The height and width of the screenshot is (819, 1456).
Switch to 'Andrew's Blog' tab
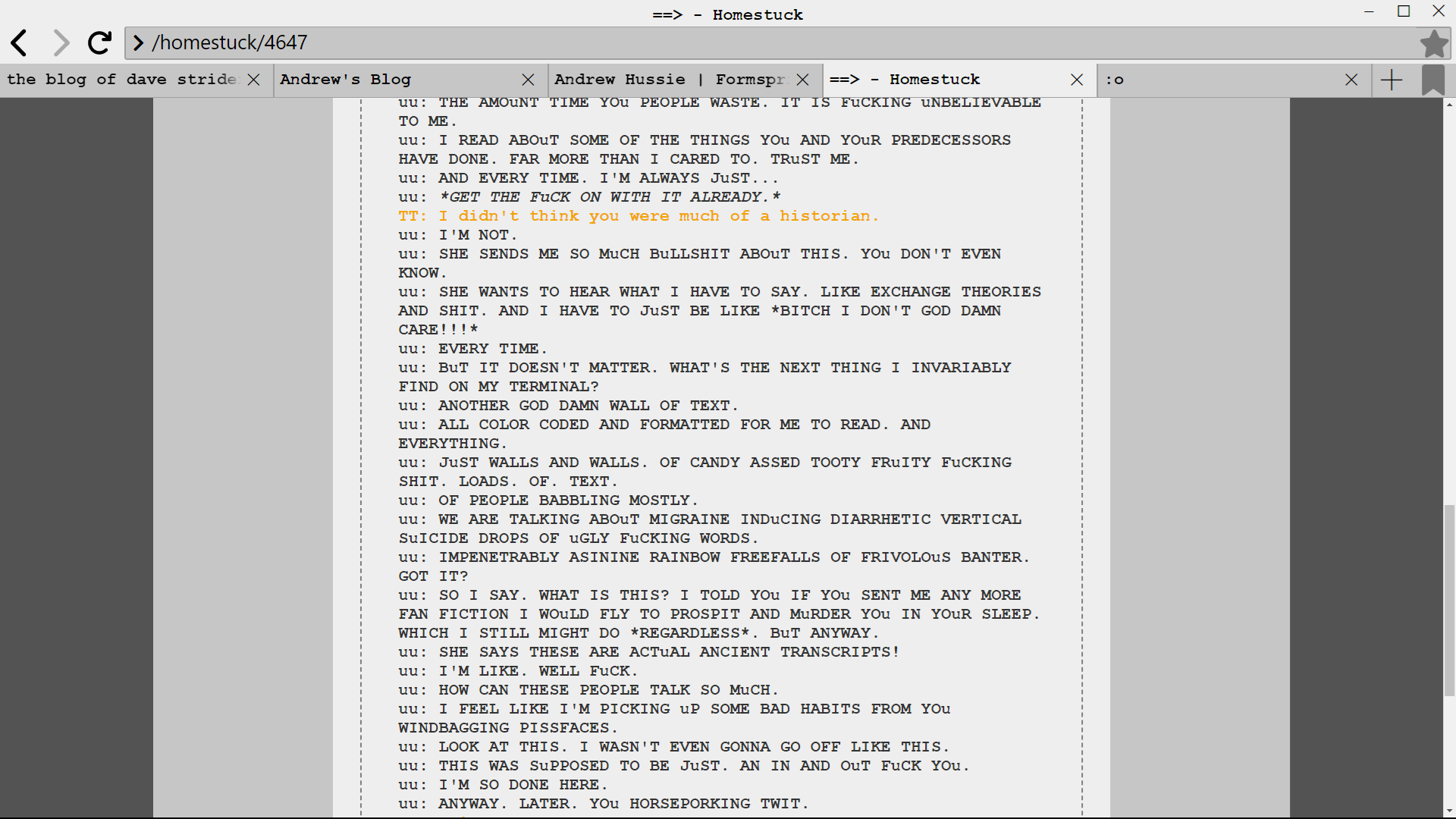pos(394,80)
